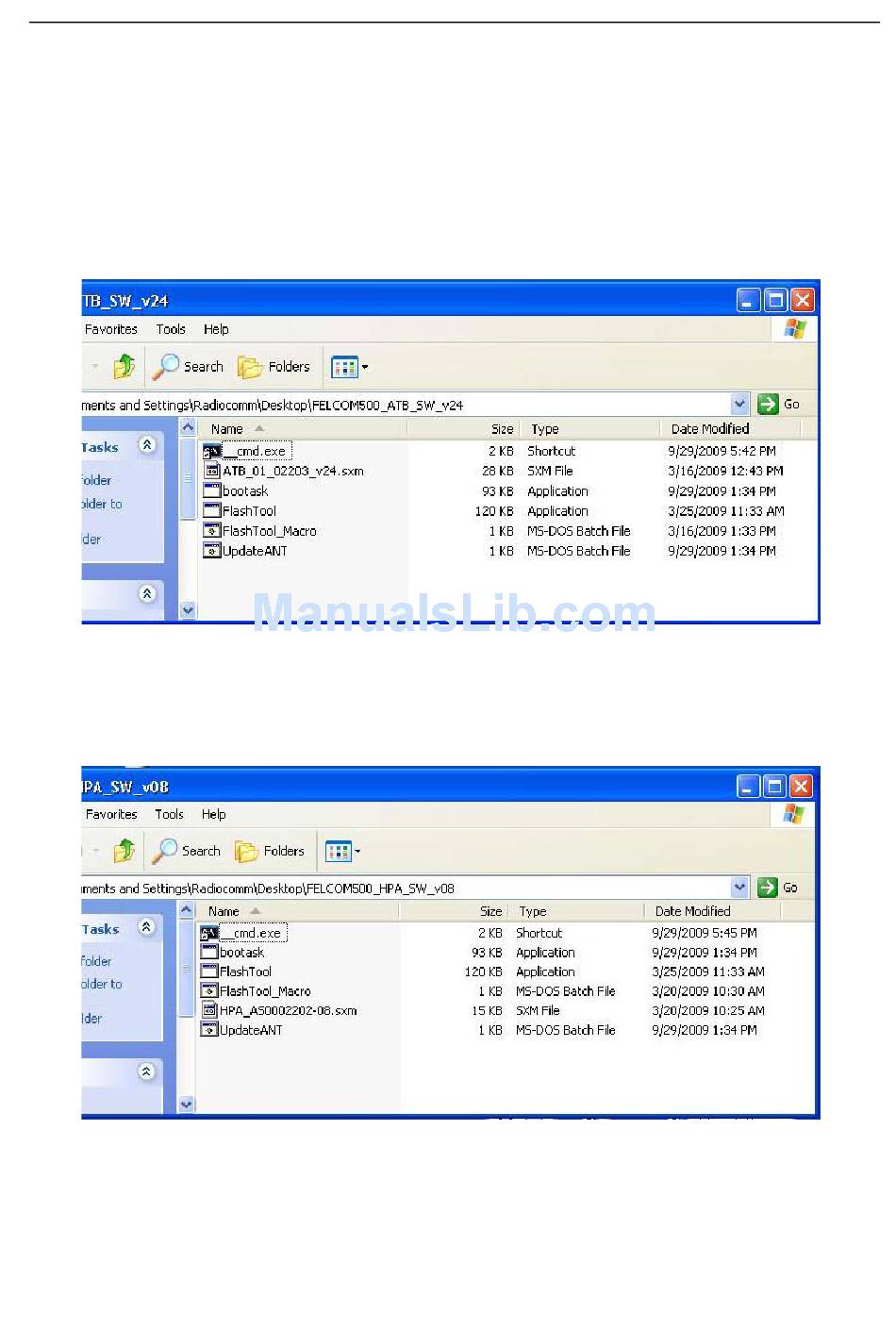This screenshot has height=1329, width=896.
Task: Click "28 KB" size in ATB_SW_v24 window
Action: (x=498, y=471)
